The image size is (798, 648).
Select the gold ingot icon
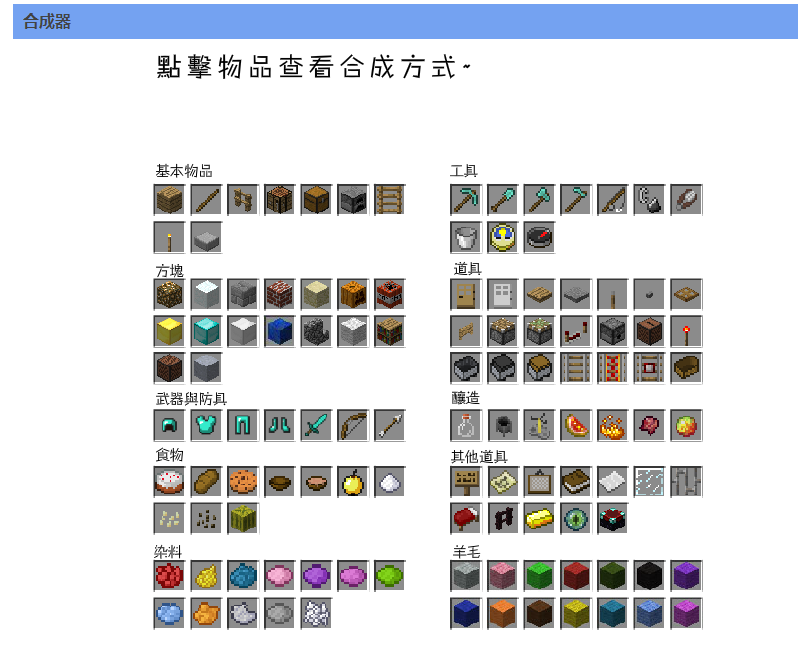[539, 519]
